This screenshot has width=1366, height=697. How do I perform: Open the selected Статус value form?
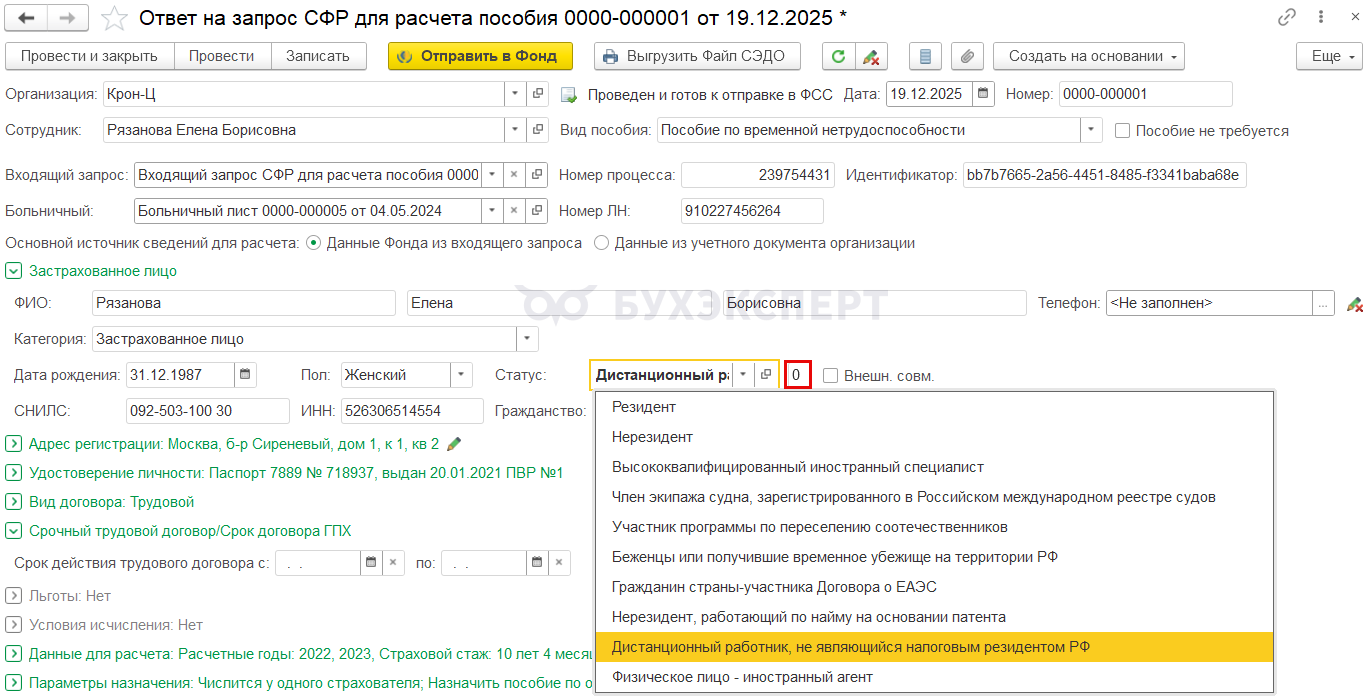[766, 375]
